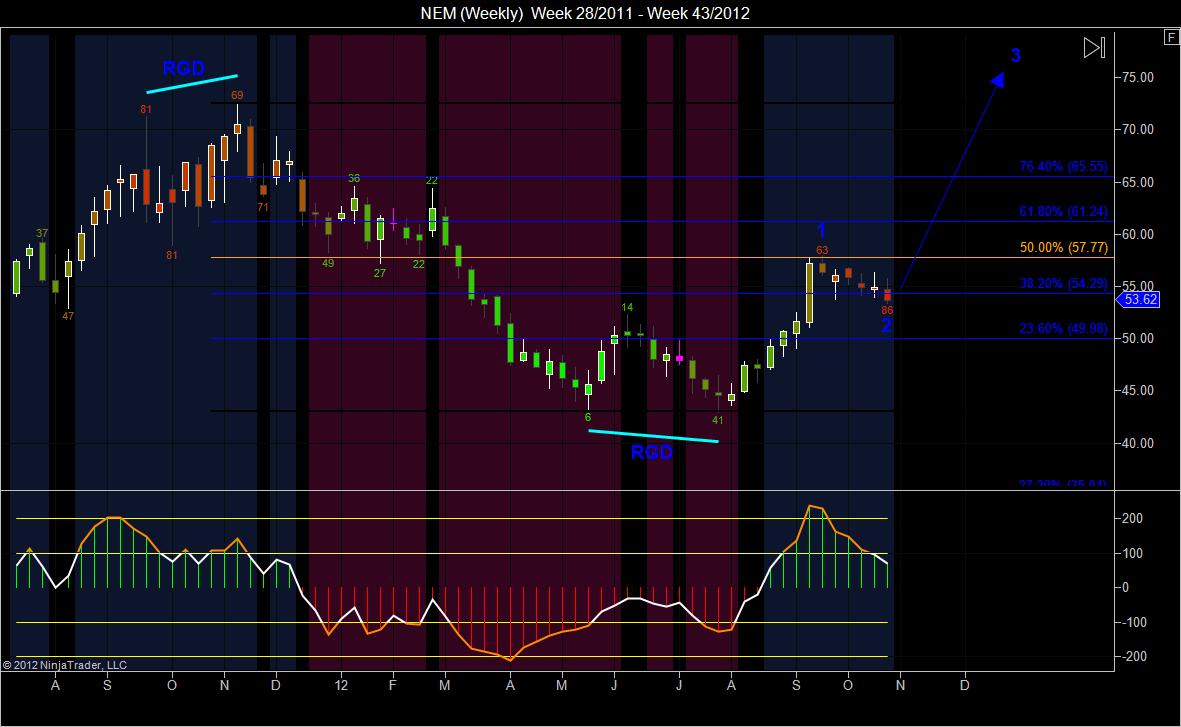Click the 45.00 price axis label
Viewport: 1181px width, 727px height.
point(1137,390)
